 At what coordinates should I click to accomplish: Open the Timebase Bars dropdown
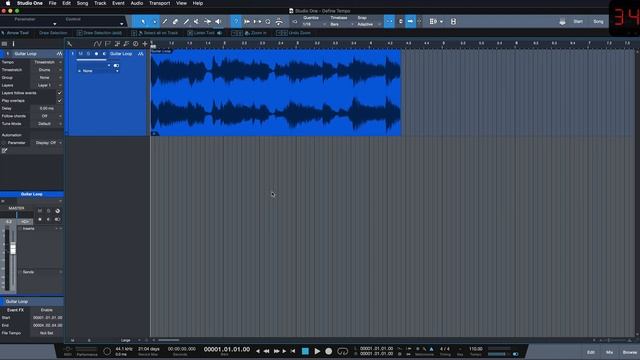click(x=342, y=24)
